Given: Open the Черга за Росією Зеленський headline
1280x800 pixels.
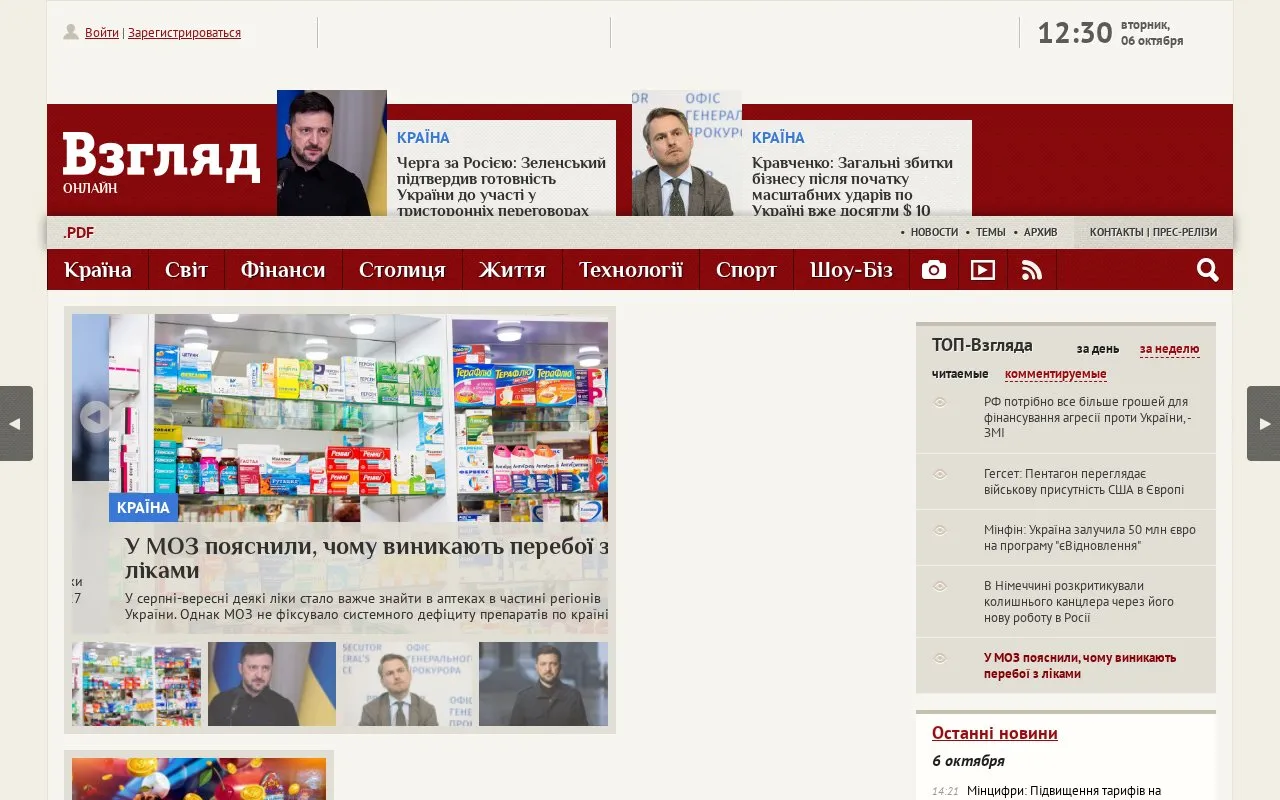Looking at the screenshot, I should point(502,186).
